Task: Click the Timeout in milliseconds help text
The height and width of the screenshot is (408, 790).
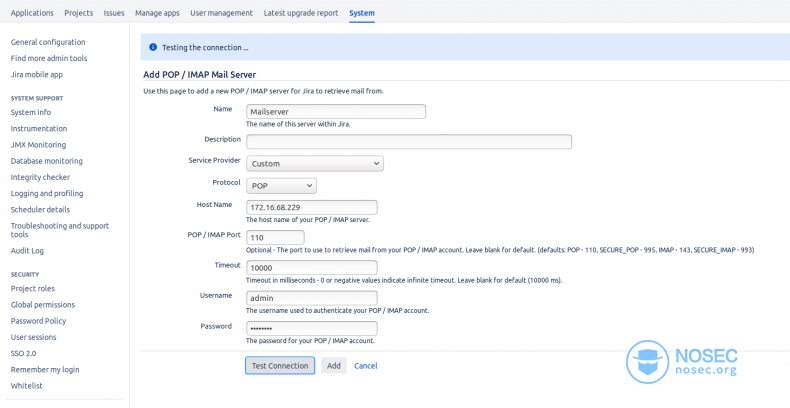Action: tap(404, 280)
